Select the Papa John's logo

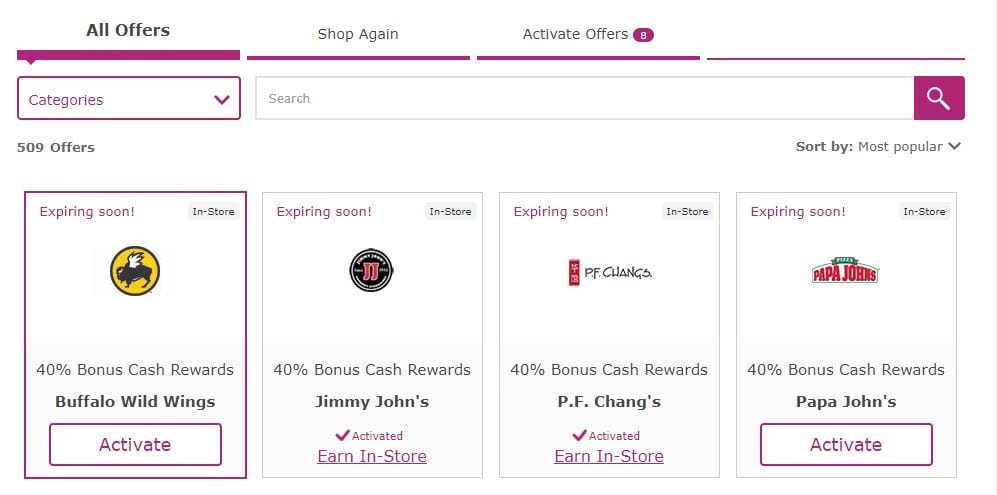(845, 270)
